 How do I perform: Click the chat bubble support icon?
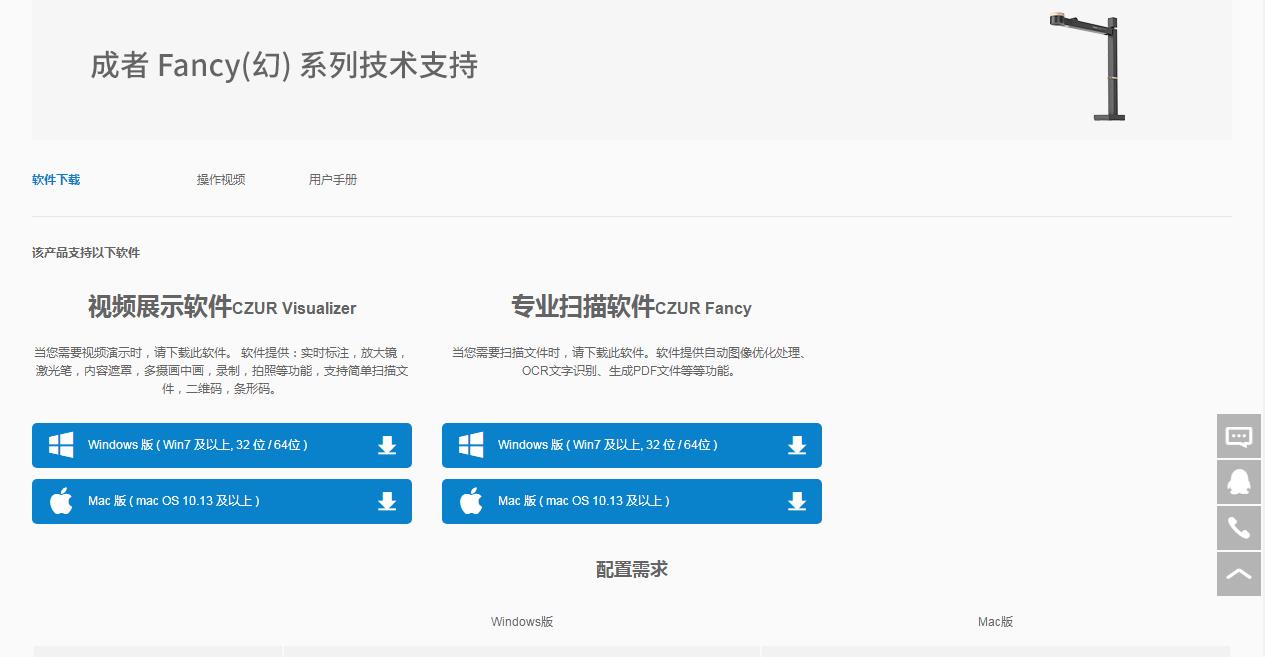click(1238, 436)
